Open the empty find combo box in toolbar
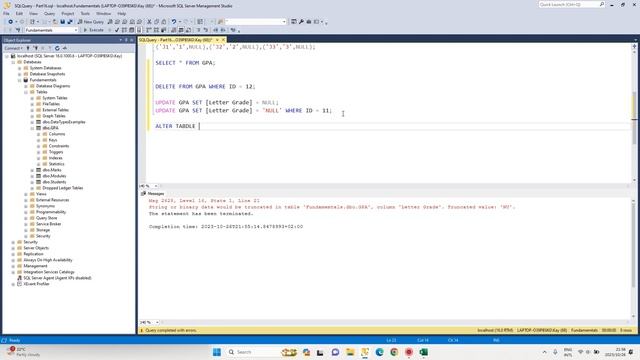The image size is (640, 360). pyautogui.click(x=256, y=22)
